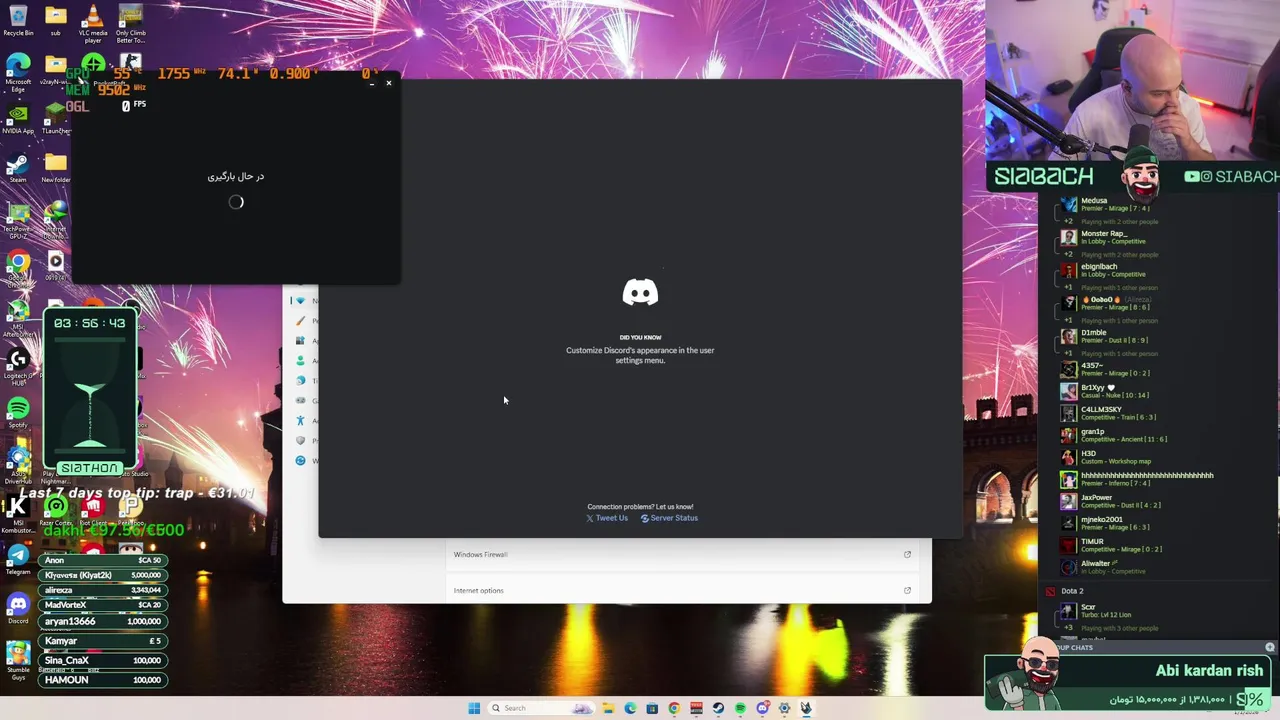Image resolution: width=1280 pixels, height=720 pixels.
Task: Switch to Chrome in taskbar
Action: 674,708
